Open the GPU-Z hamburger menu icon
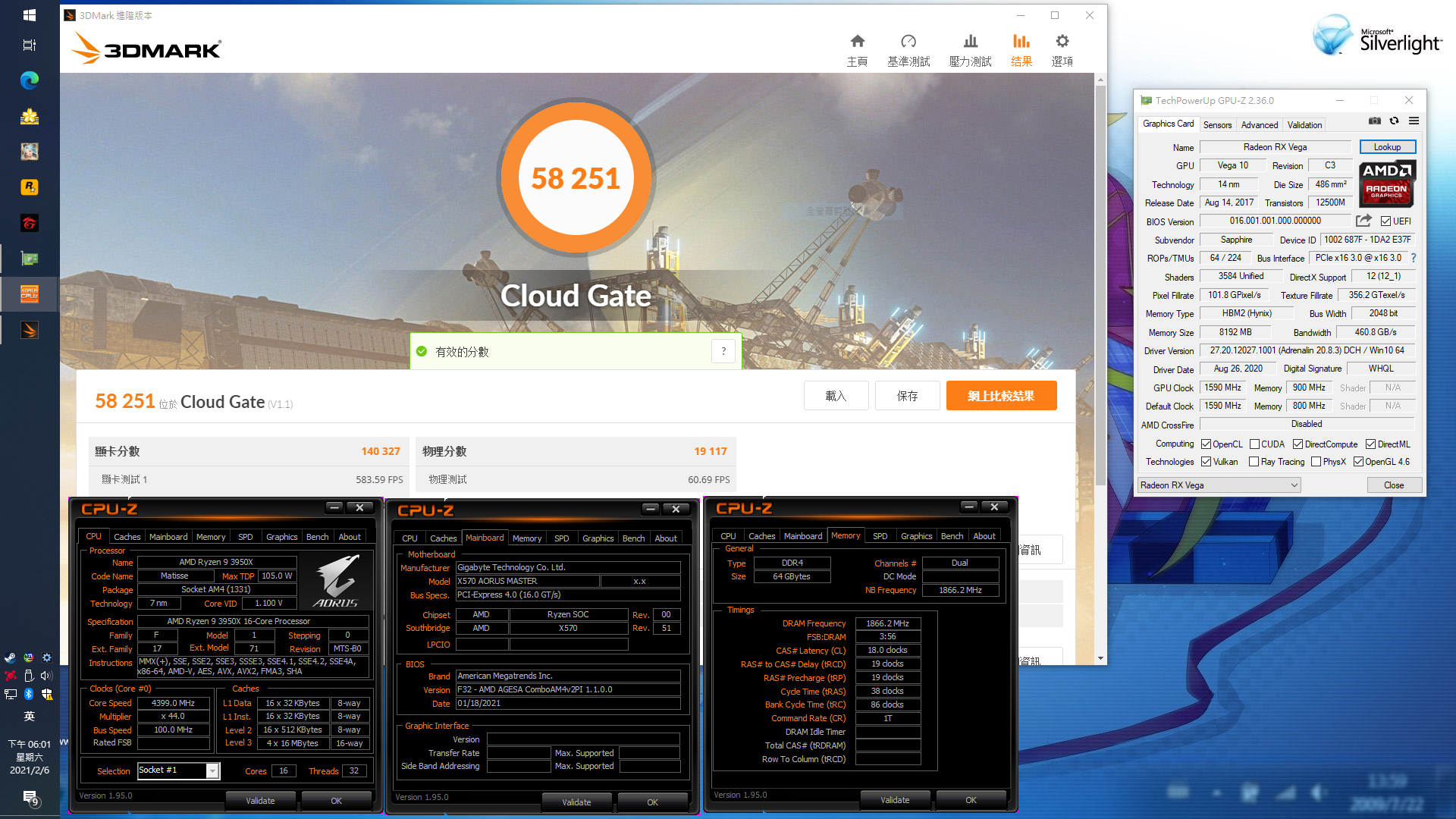The width and height of the screenshot is (1456, 819). [x=1414, y=121]
